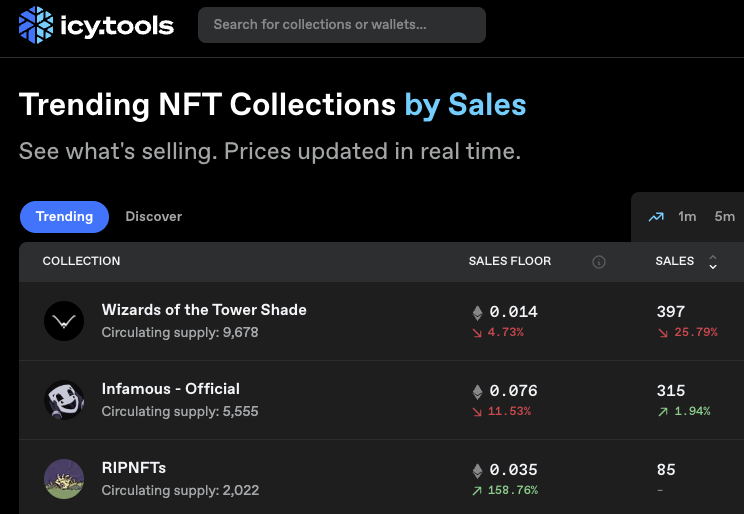Click the RIPNFTs collection avatar
This screenshot has height=514, width=744.
pyautogui.click(x=64, y=479)
